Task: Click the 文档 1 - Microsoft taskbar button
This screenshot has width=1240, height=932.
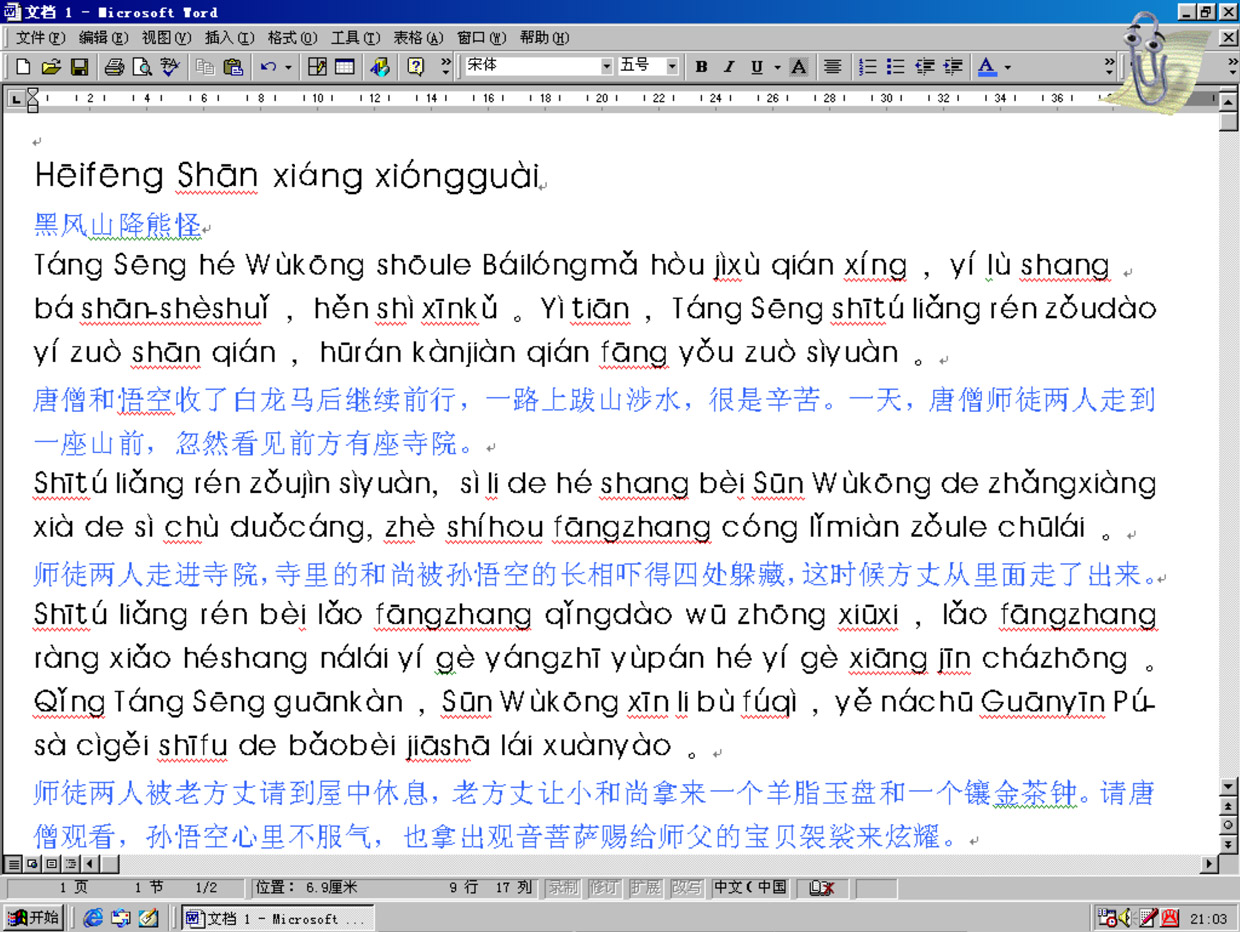Action: click(x=277, y=918)
